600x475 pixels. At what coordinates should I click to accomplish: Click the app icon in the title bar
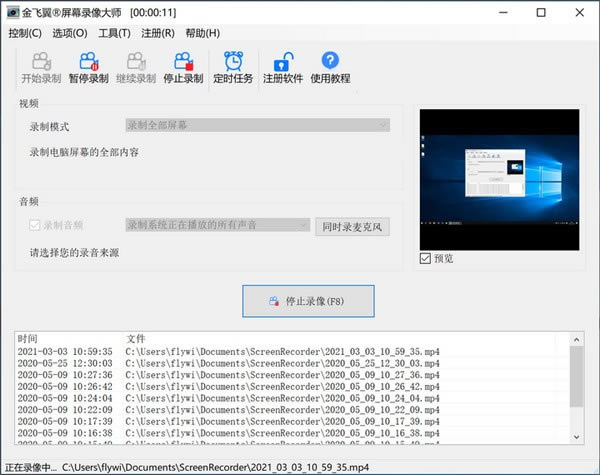(11, 13)
